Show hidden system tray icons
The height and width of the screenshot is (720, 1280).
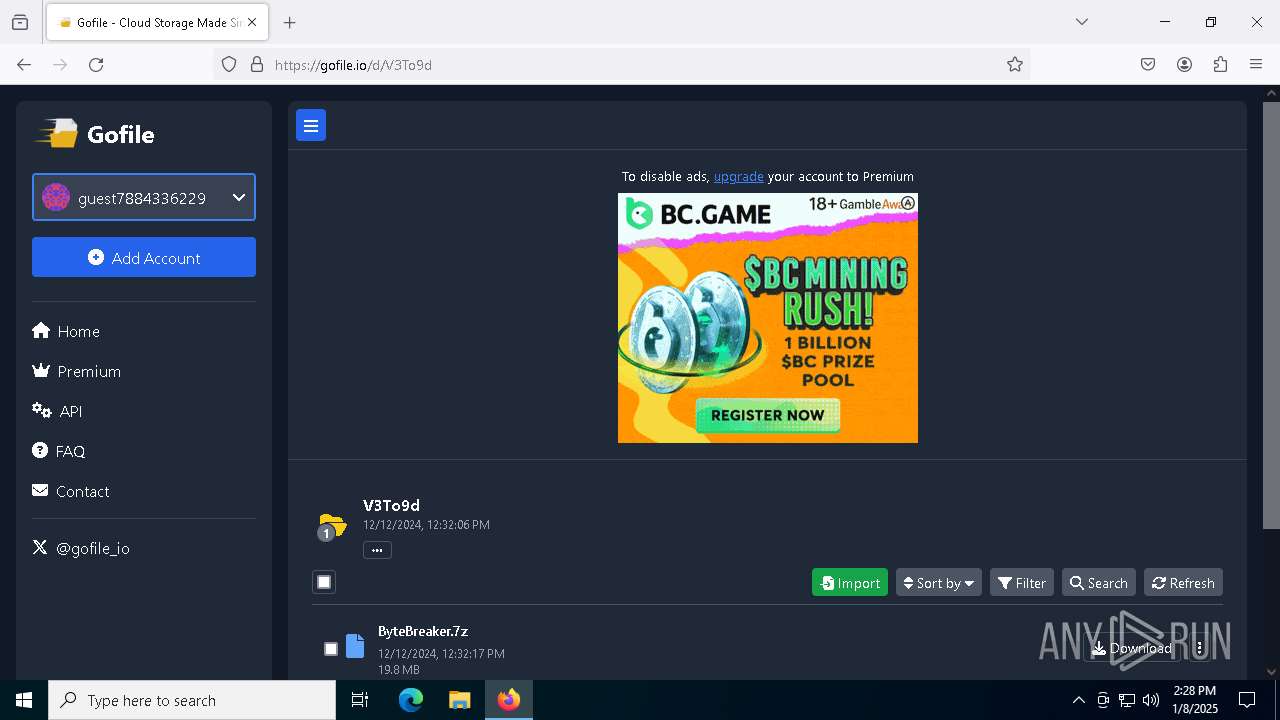click(x=1078, y=700)
